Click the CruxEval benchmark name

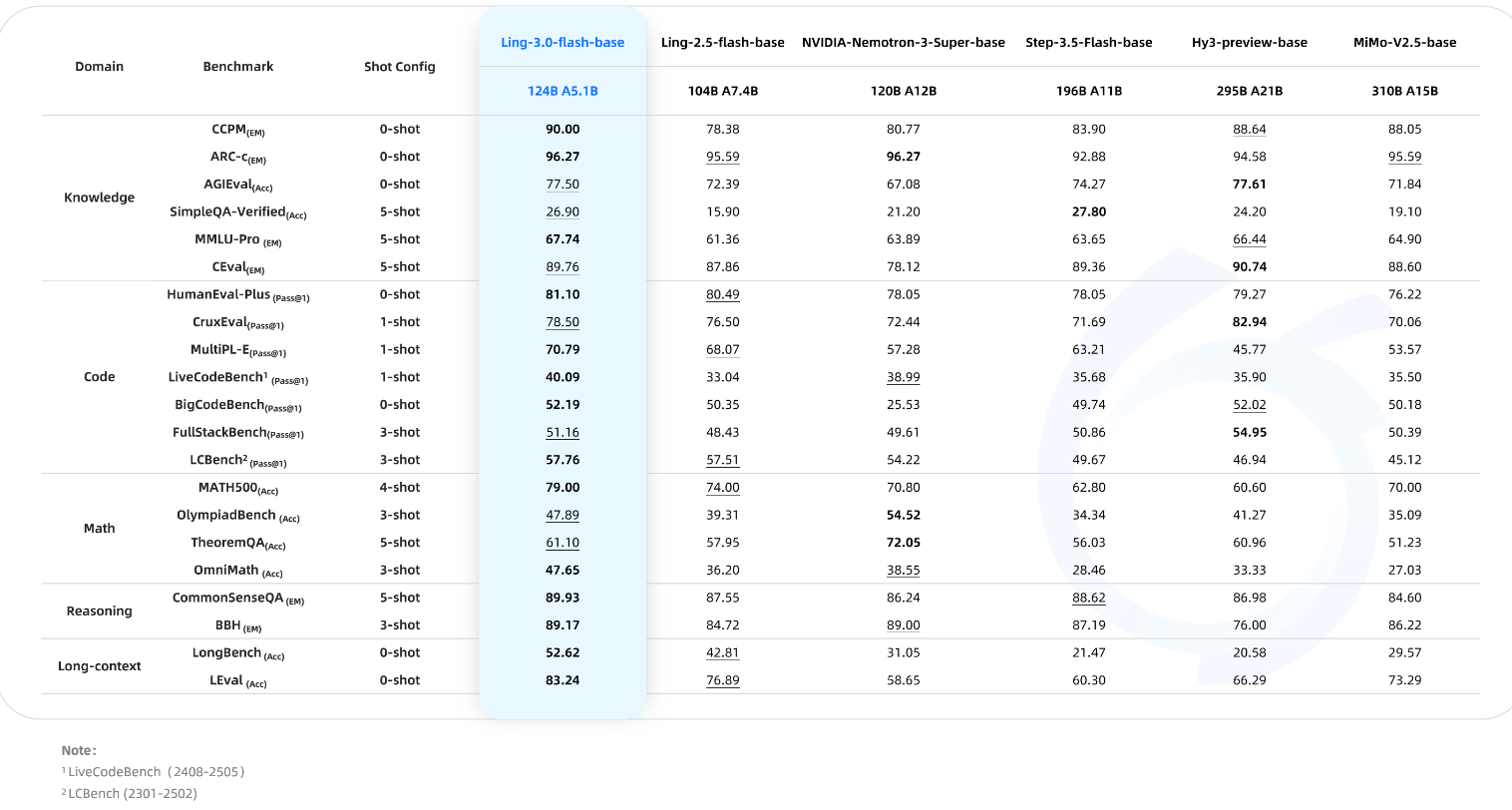238,323
